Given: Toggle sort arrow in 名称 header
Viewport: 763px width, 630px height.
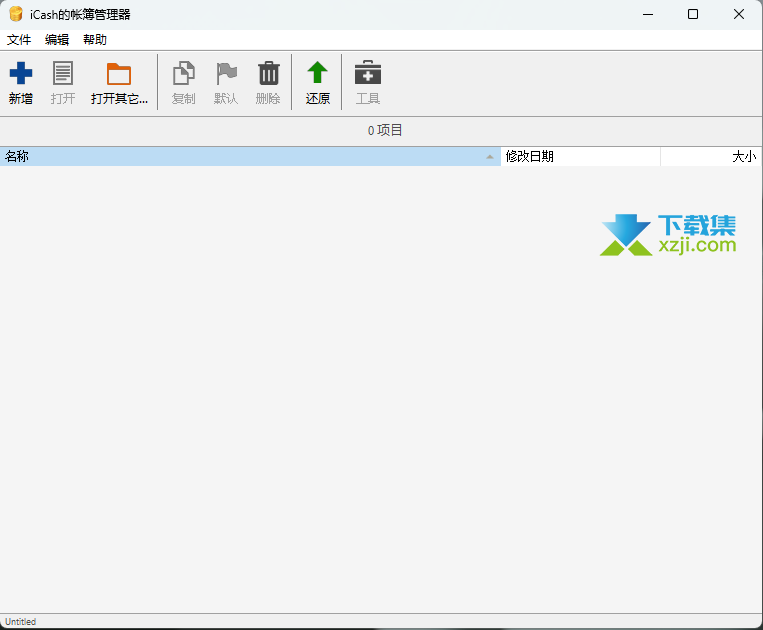Looking at the screenshot, I should pos(490,157).
